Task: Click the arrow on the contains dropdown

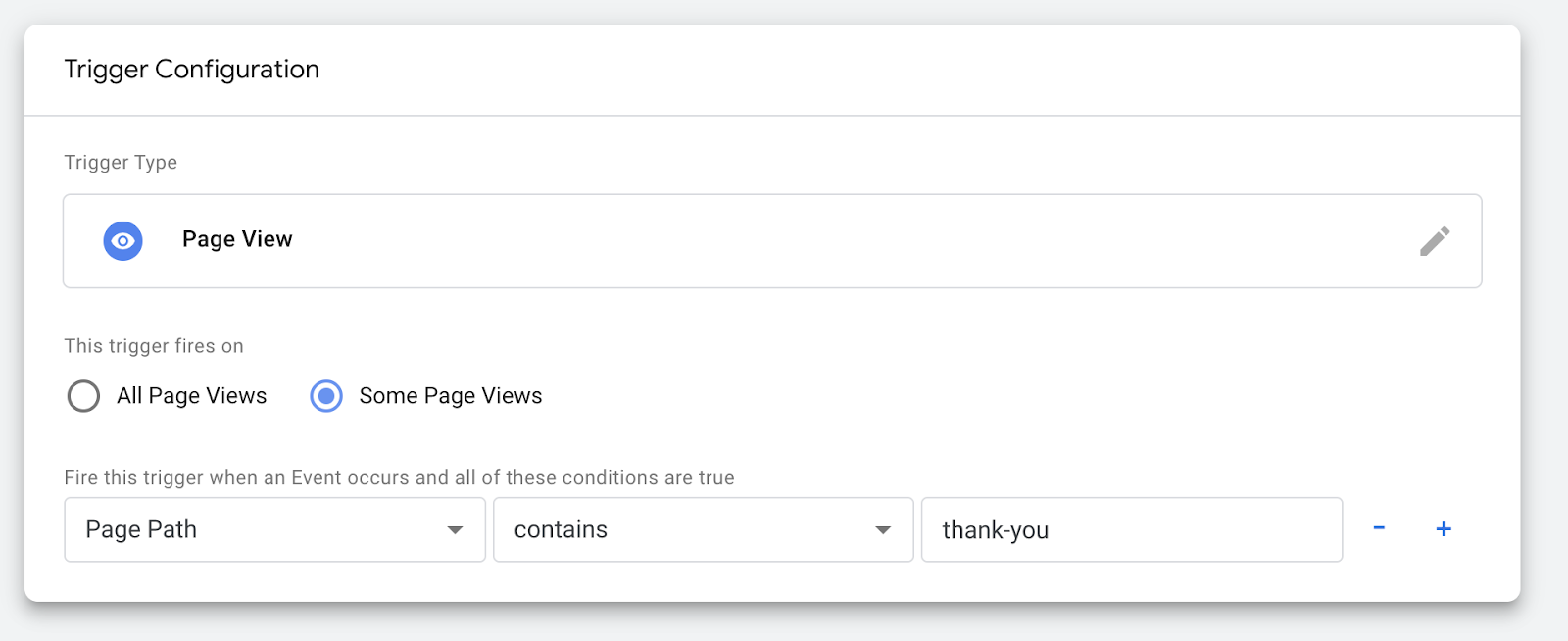Action: [883, 530]
